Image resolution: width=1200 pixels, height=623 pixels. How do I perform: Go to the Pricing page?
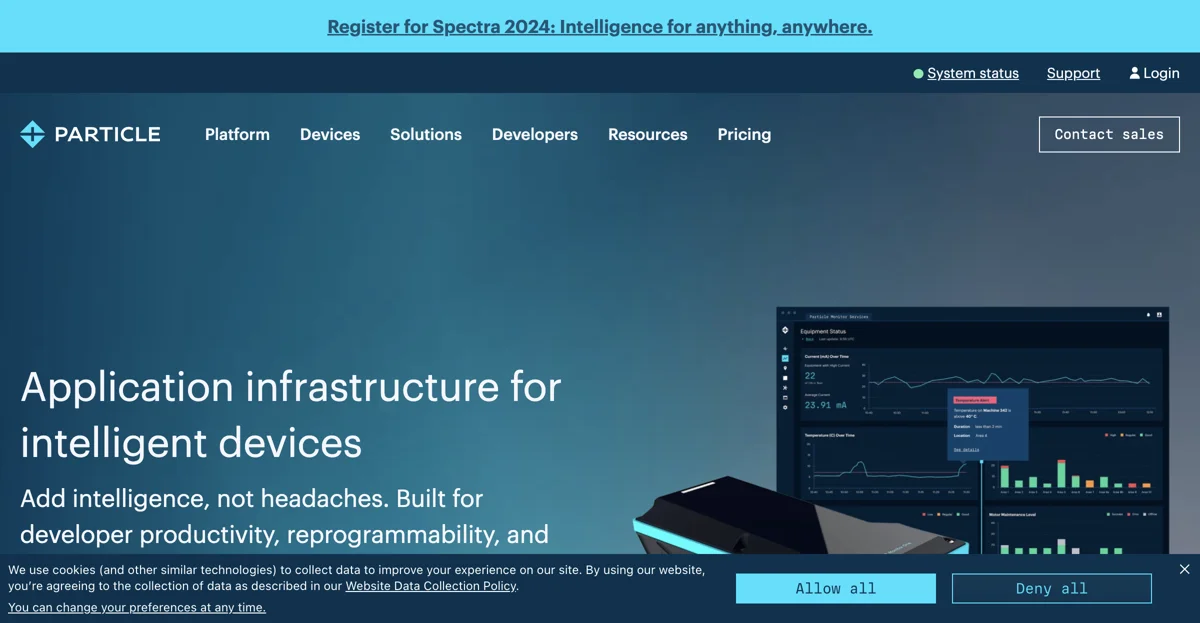click(x=744, y=134)
